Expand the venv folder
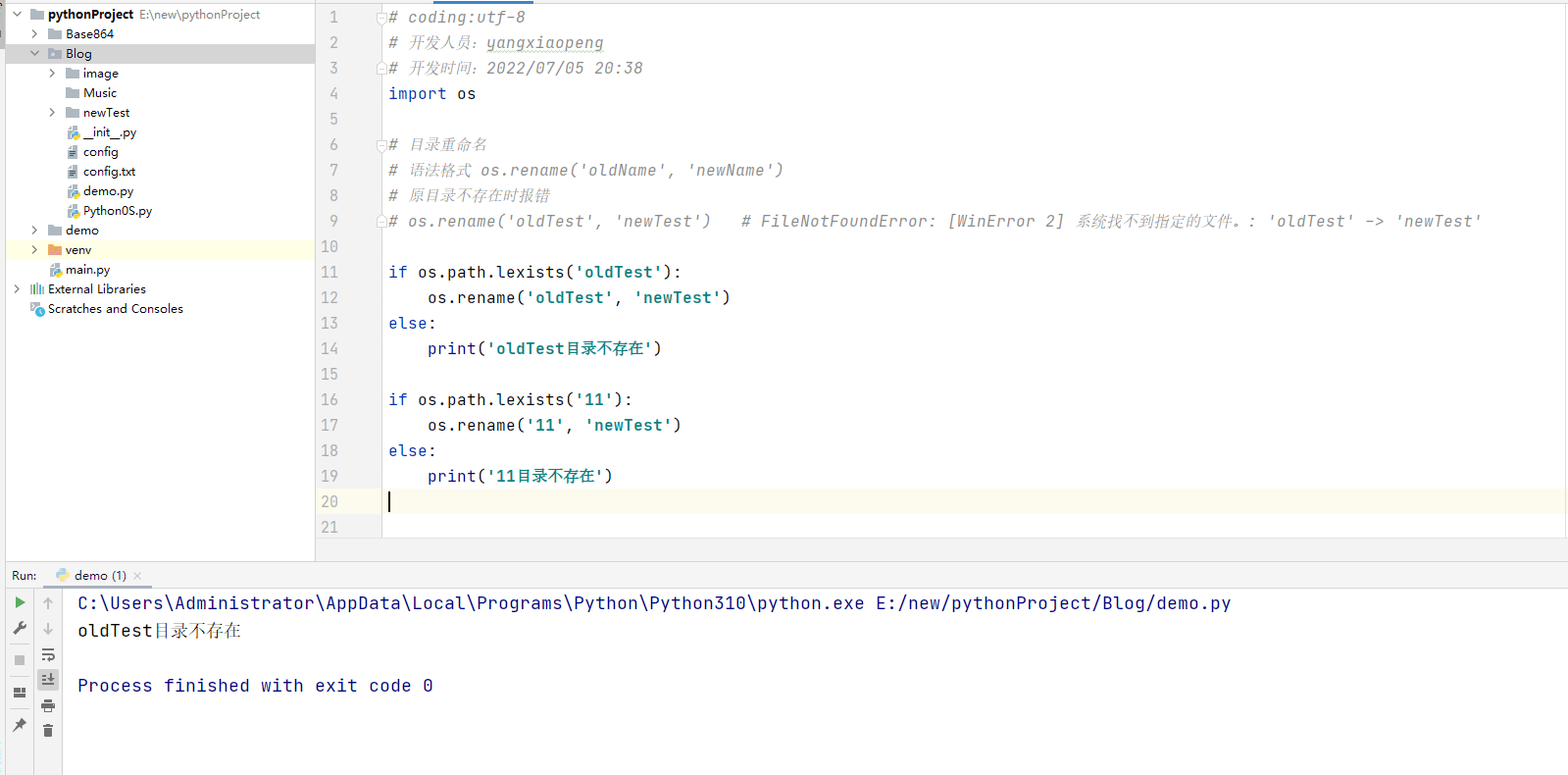Image resolution: width=1568 pixels, height=775 pixels. [34, 250]
